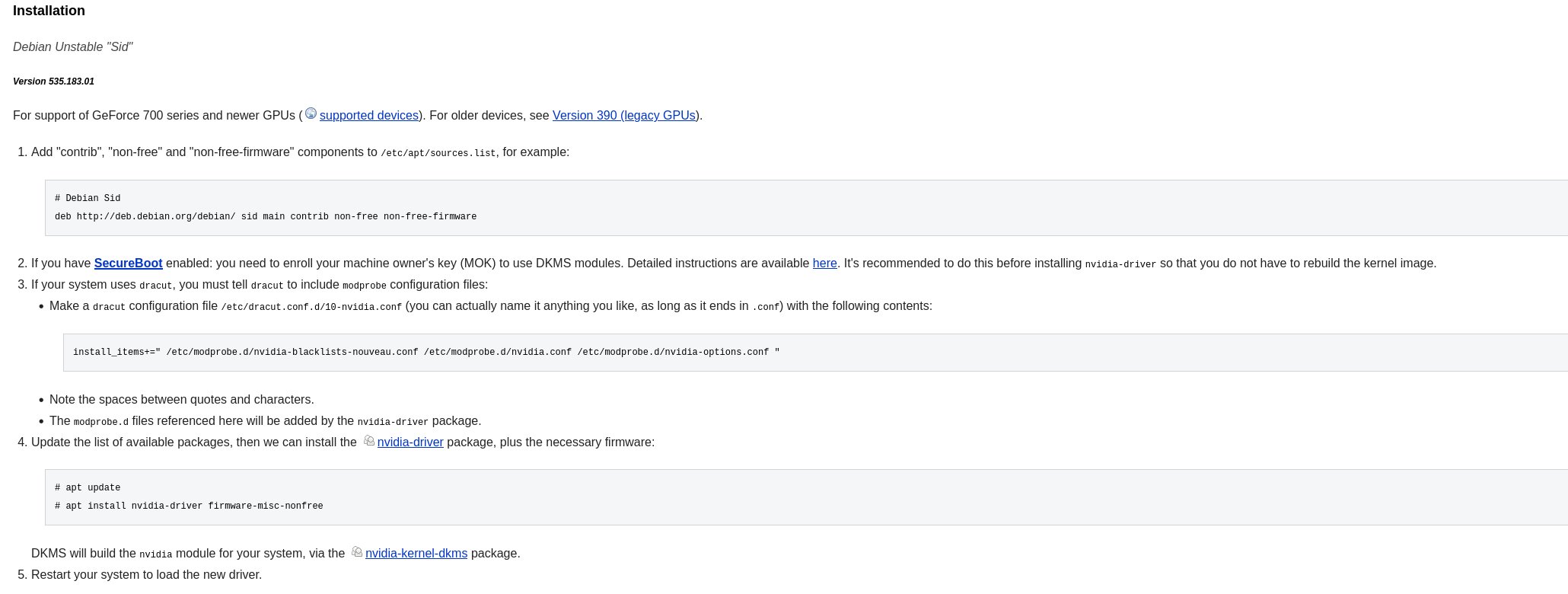Click the 'apt install nvidia-driver firmware-misc-nonfree' line

(189, 506)
